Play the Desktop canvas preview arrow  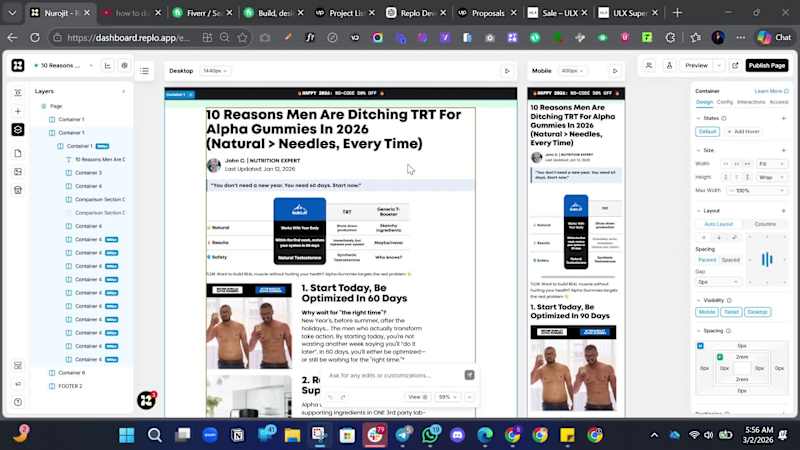pos(507,71)
